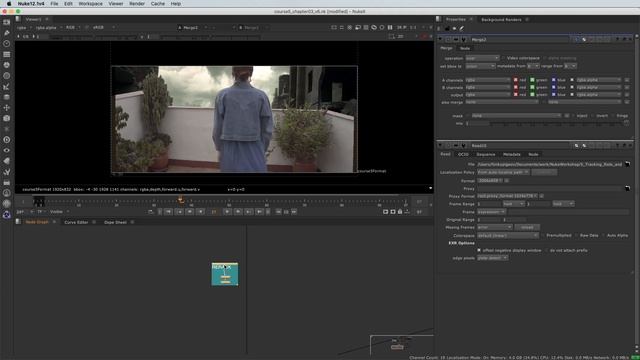Viewport: 640px width, 360px height.
Task: Open the Cache menu
Action: [158, 4]
